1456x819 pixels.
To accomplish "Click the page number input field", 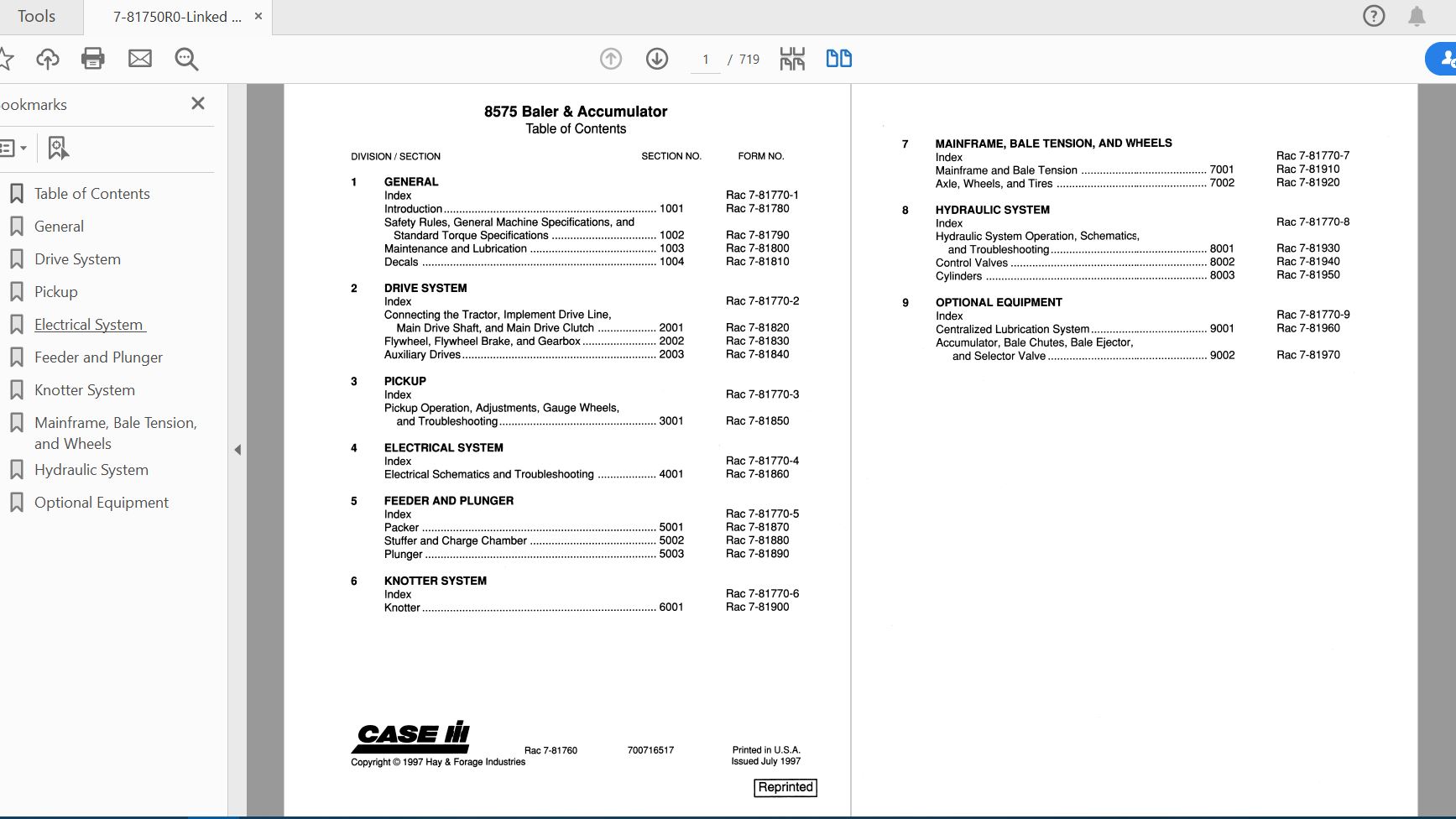I will [x=706, y=59].
